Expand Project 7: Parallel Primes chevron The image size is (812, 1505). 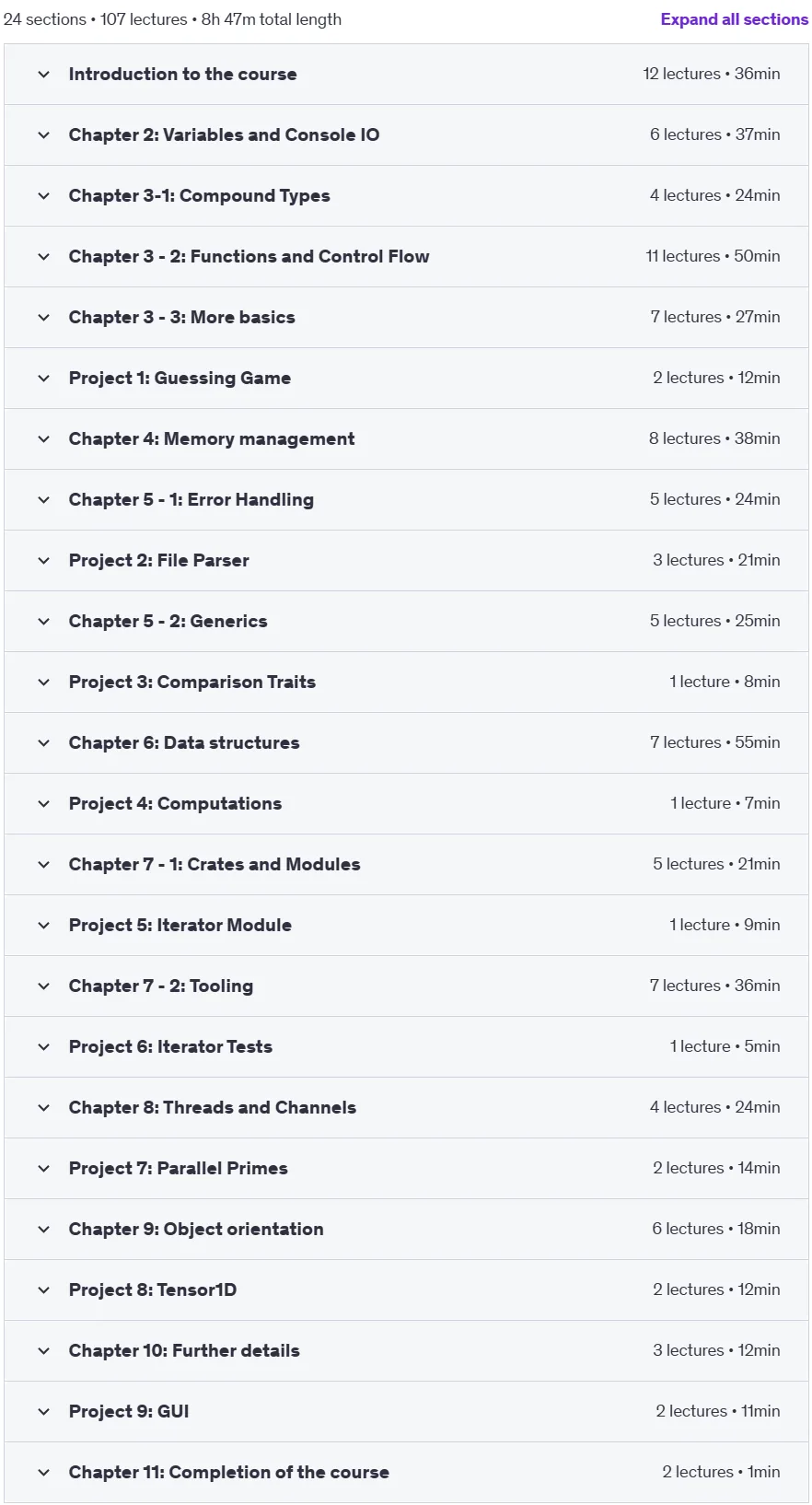point(43,1169)
